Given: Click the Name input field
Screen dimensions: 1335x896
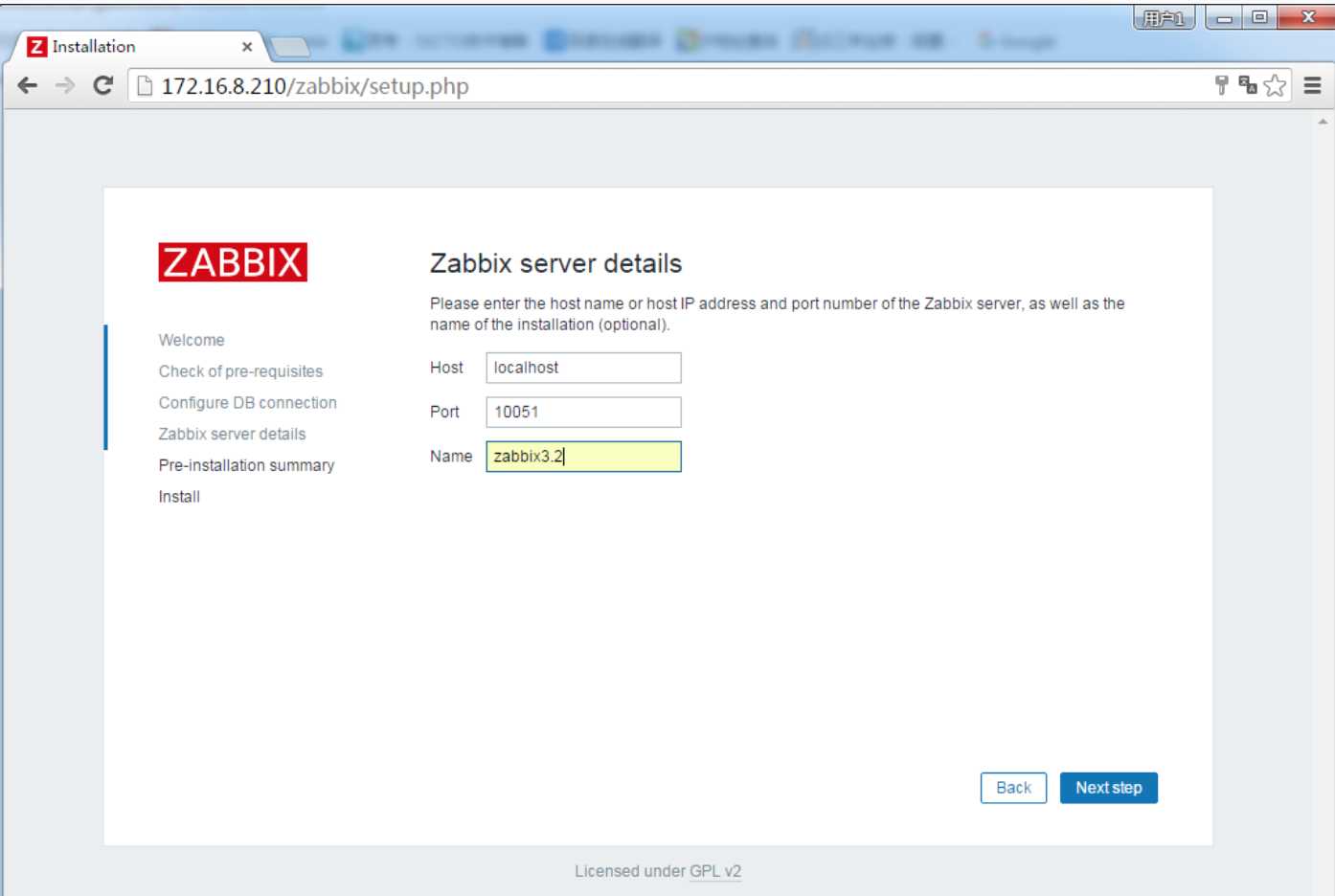Looking at the screenshot, I should click(x=583, y=457).
